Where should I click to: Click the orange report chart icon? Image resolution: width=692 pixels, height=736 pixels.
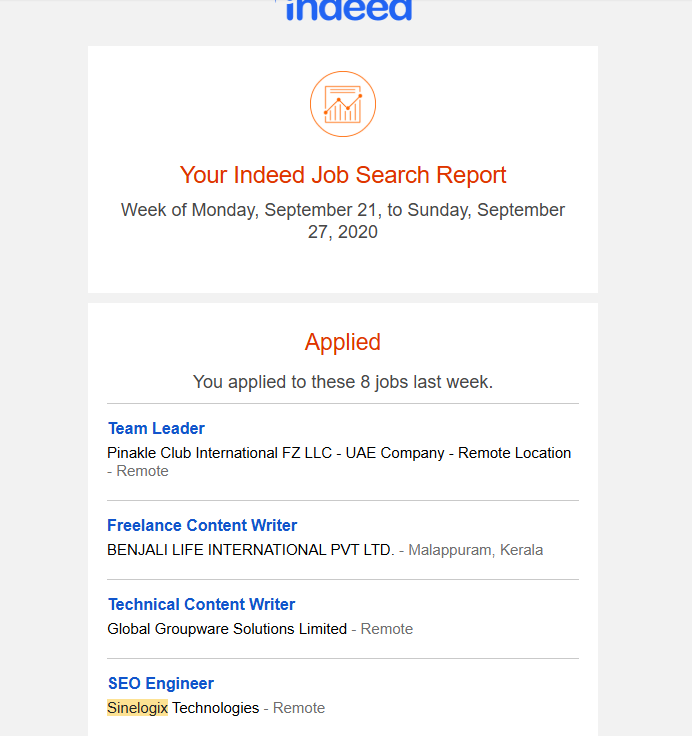coord(343,104)
